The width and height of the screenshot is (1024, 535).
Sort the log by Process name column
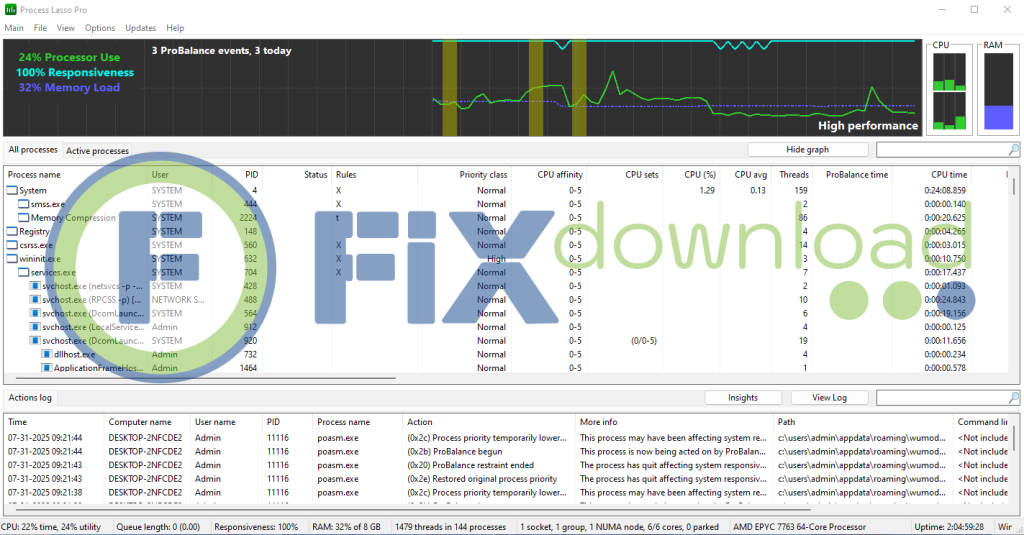(x=343, y=422)
